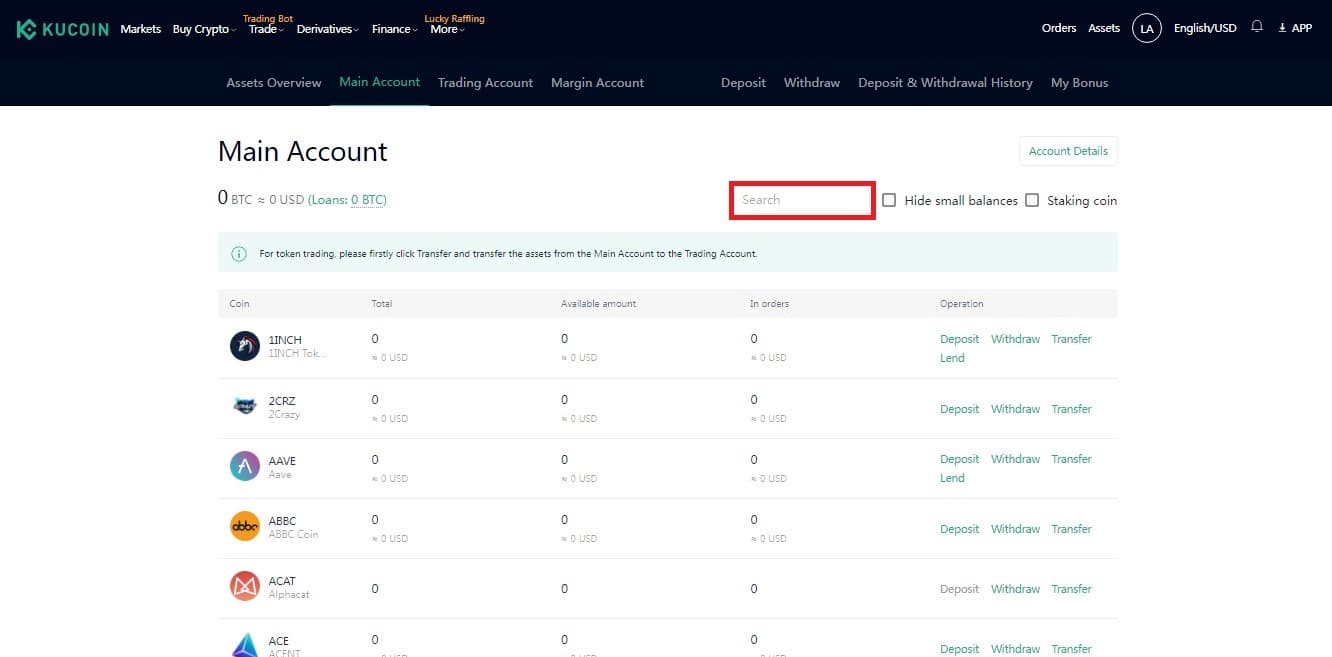Open the English/USD language selector
1332x657 pixels.
click(1205, 28)
